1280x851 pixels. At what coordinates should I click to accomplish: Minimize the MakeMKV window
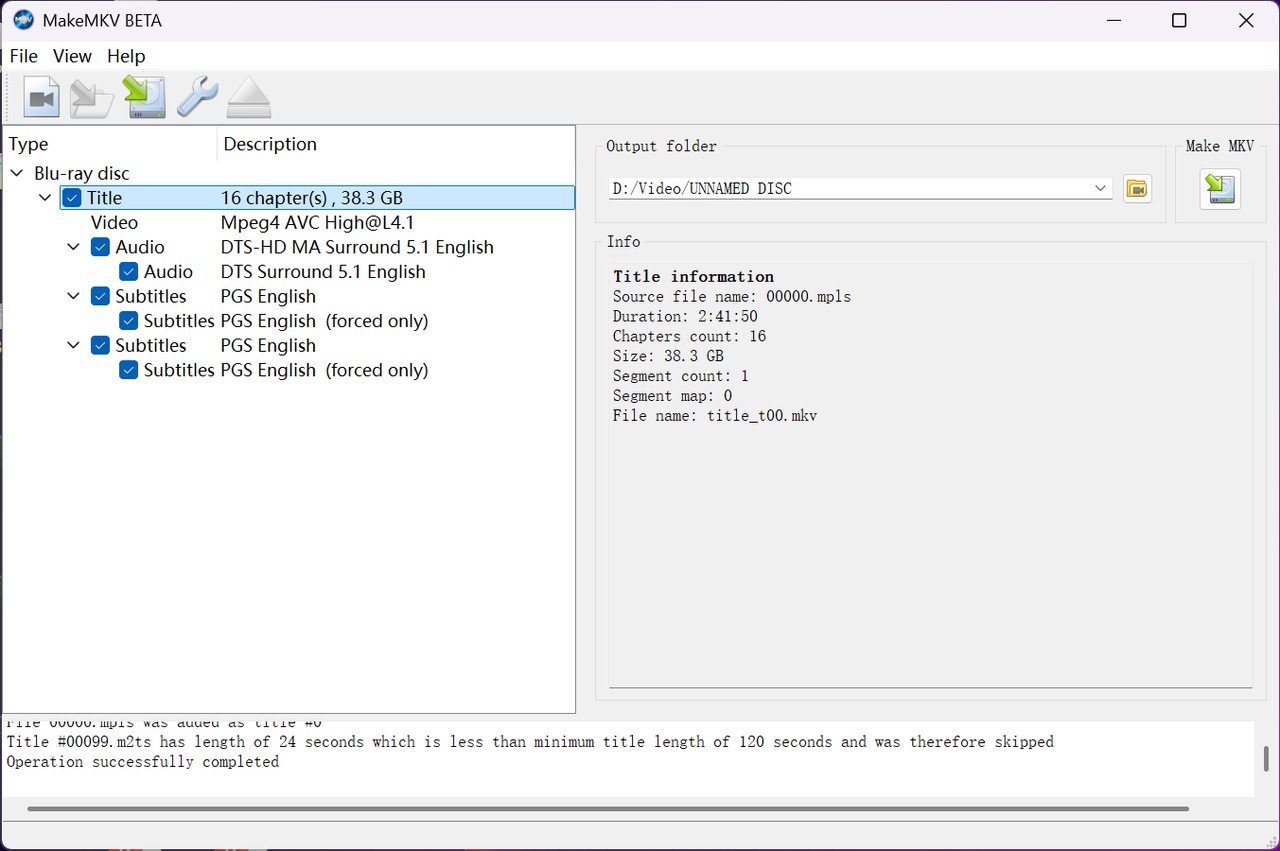(x=1112, y=20)
